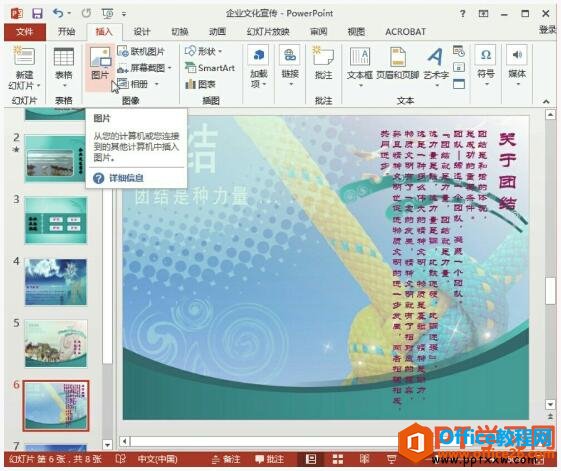The image size is (561, 471).
Task: Click the 新建幻灯片 new slide icon
Action: (24, 56)
